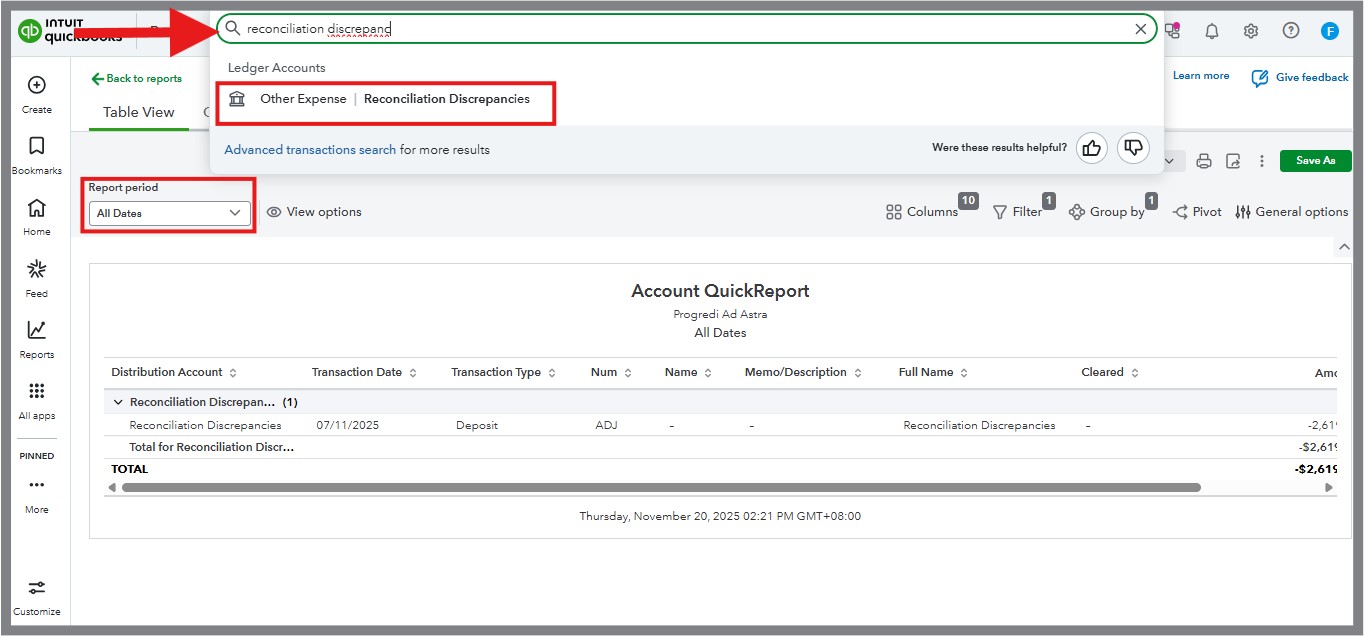Collapse the Reconciliation Discrepancies group row
The height and width of the screenshot is (636, 1364).
click(119, 402)
